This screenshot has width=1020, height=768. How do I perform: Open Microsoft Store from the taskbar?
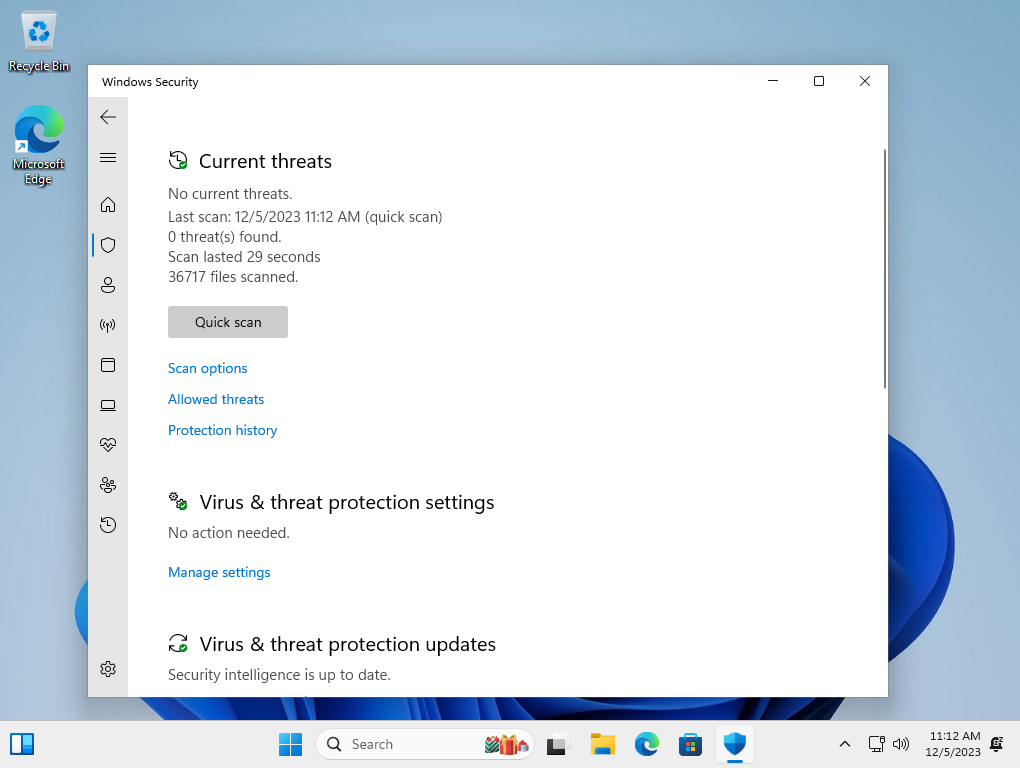pos(690,744)
